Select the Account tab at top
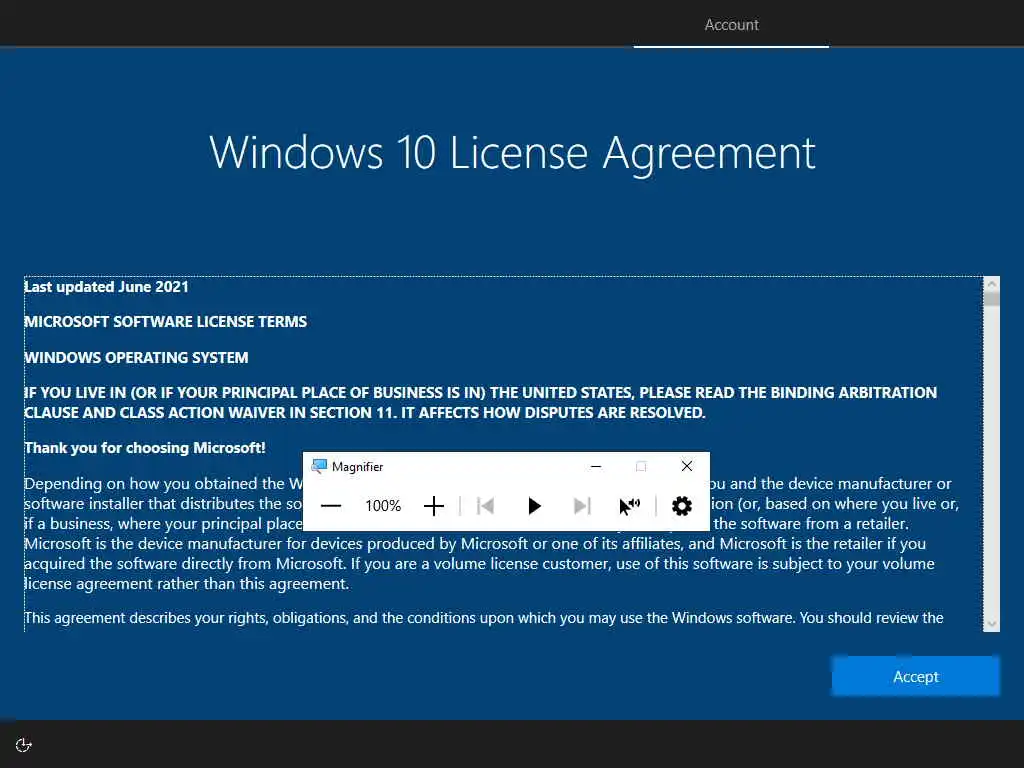This screenshot has height=768, width=1024. click(x=731, y=25)
